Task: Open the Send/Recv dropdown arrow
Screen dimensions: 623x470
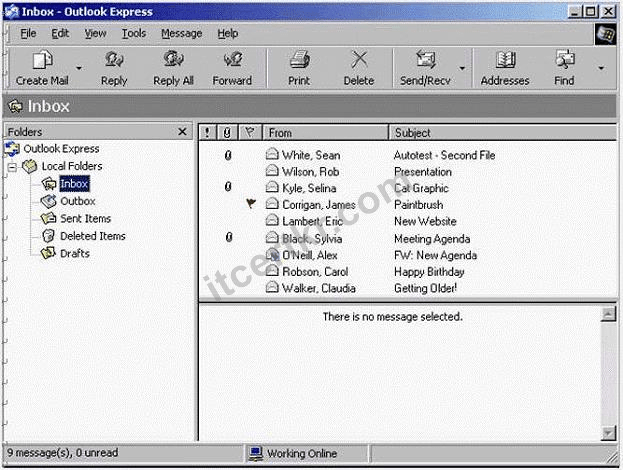Action: [462, 68]
